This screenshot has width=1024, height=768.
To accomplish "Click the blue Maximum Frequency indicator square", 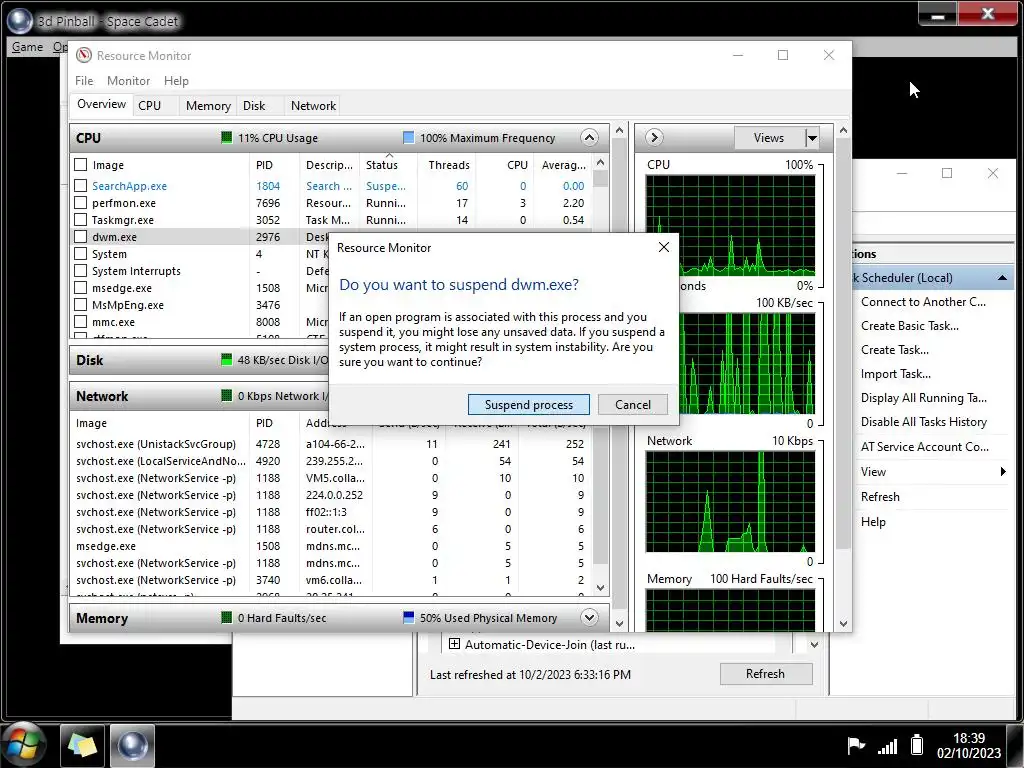I will coord(408,138).
